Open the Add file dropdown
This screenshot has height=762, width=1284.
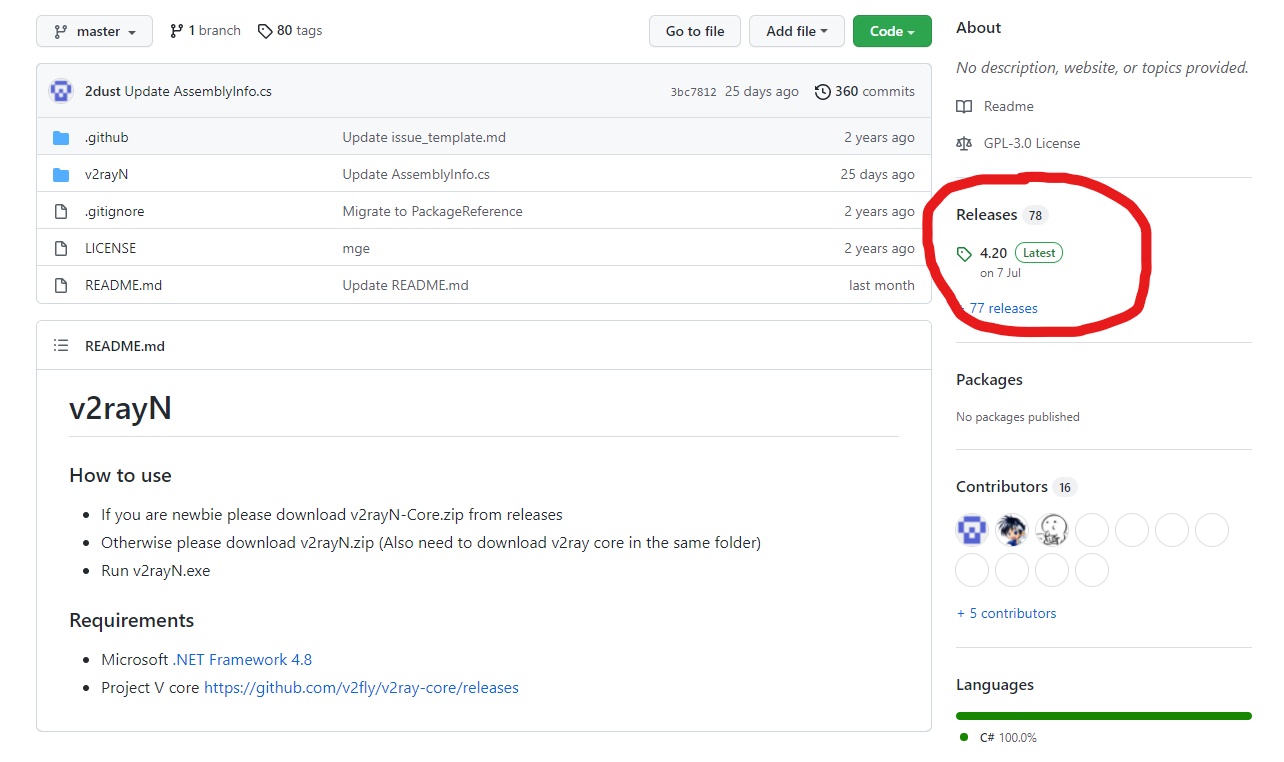pyautogui.click(x=796, y=31)
